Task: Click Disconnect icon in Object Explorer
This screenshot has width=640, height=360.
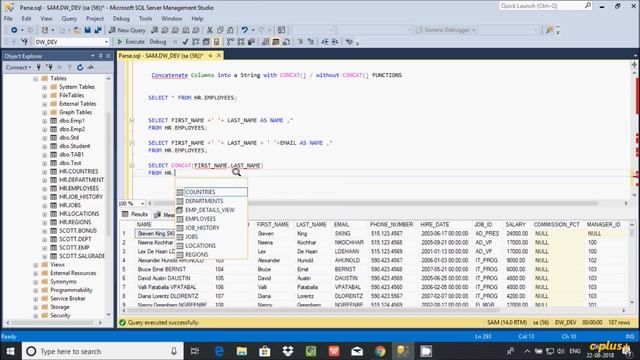Action: [x=49, y=67]
